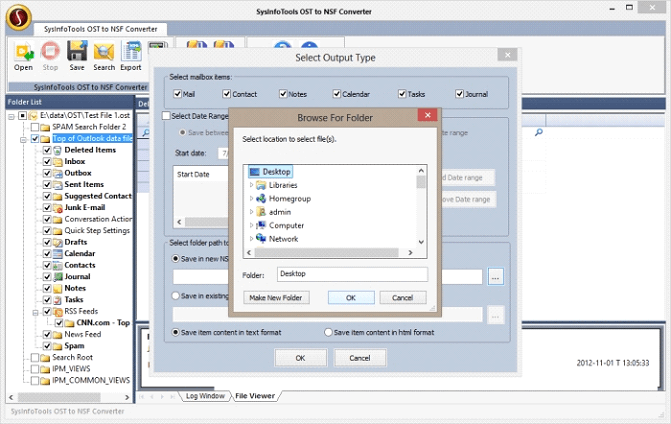Expand the Homegroup node
Screen dimensions: 671x424
251,199
